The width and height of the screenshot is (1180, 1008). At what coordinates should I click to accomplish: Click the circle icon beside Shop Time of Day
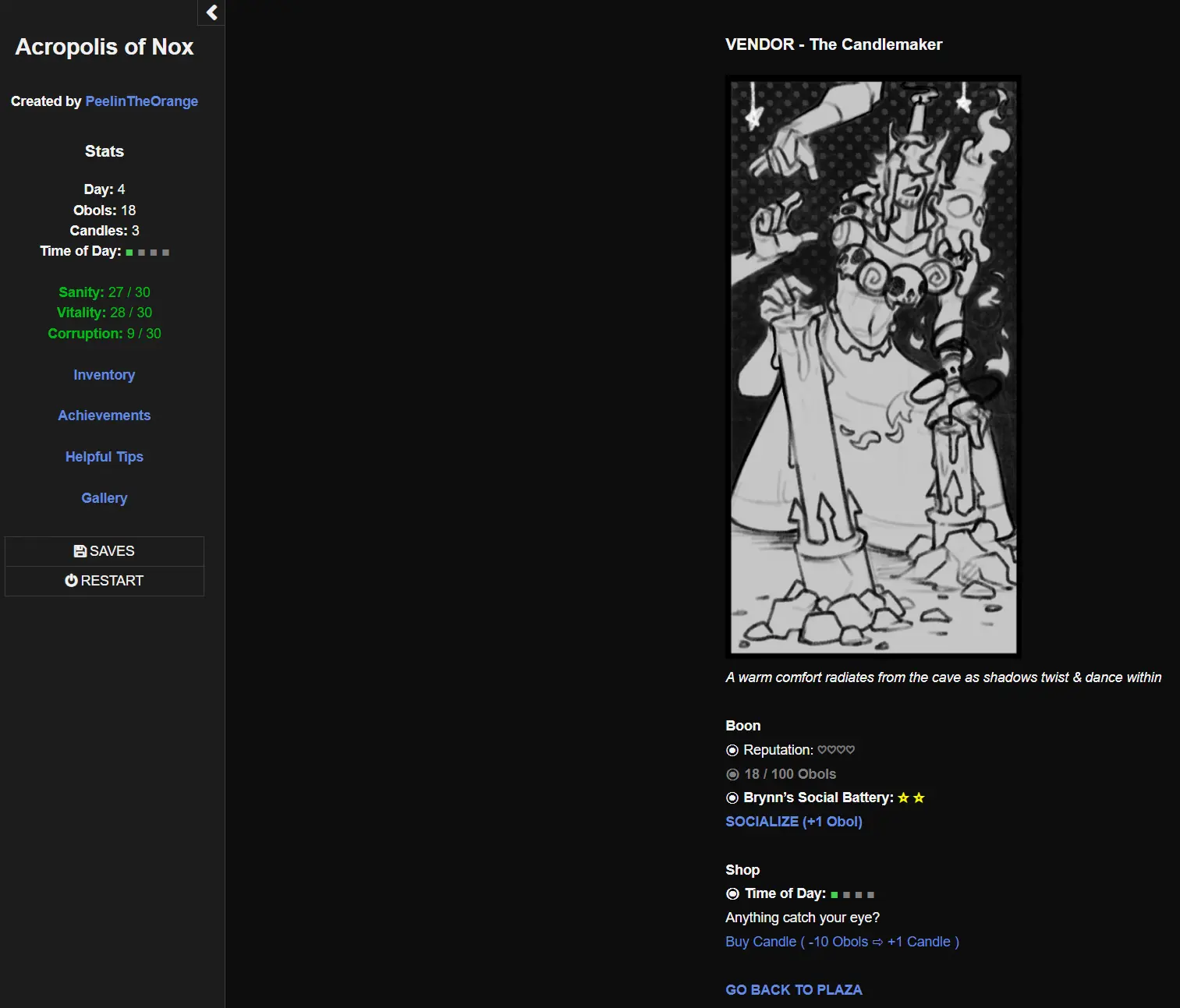pyautogui.click(x=732, y=893)
